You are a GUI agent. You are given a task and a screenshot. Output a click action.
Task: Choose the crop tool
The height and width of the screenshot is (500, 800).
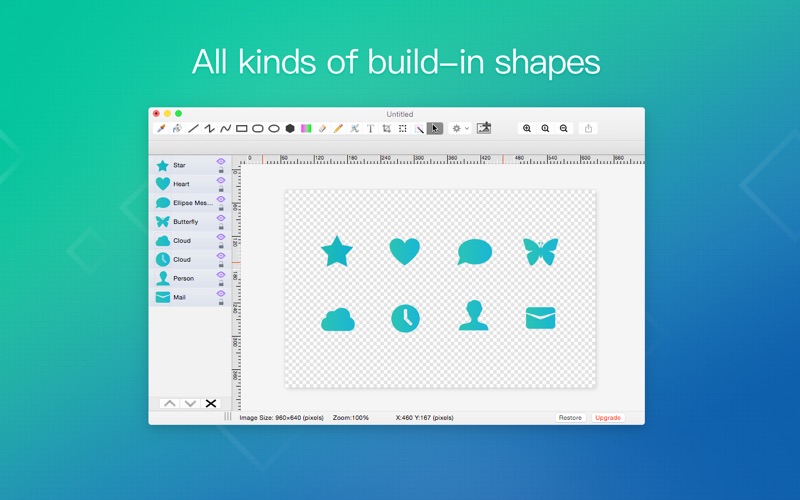pos(386,128)
